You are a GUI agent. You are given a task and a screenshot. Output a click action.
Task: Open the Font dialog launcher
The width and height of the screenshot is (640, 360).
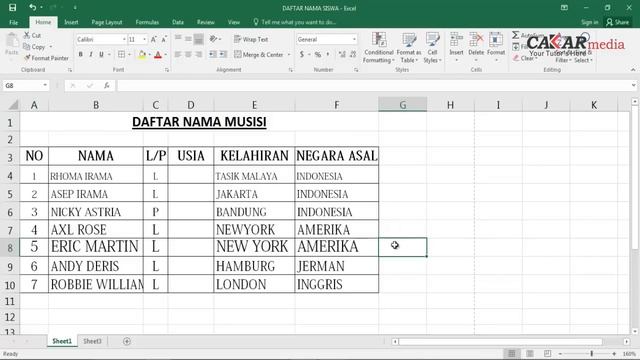click(167, 70)
